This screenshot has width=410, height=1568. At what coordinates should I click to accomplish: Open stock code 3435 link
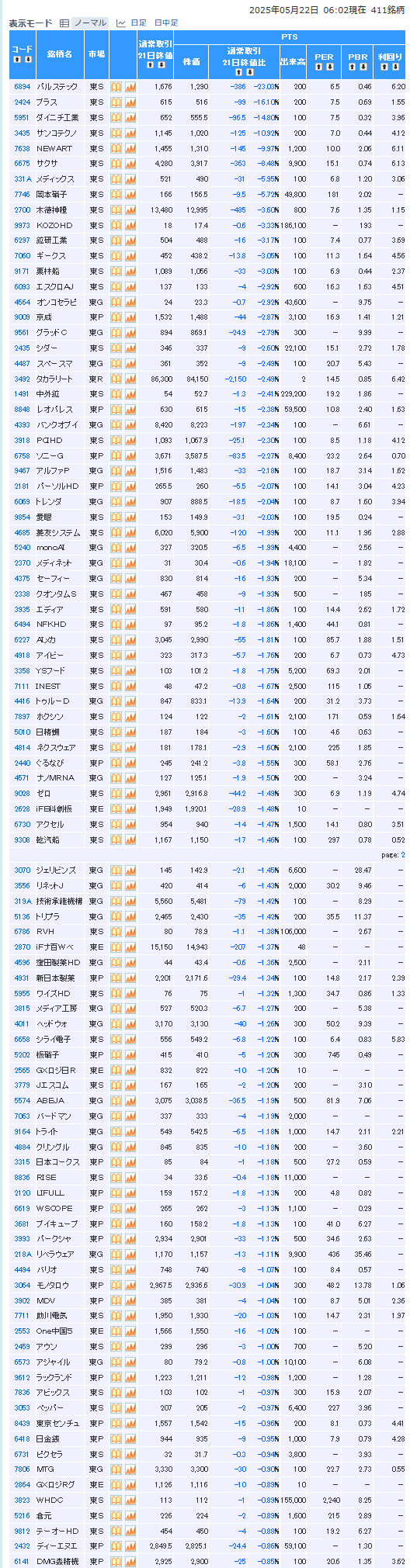[22, 133]
